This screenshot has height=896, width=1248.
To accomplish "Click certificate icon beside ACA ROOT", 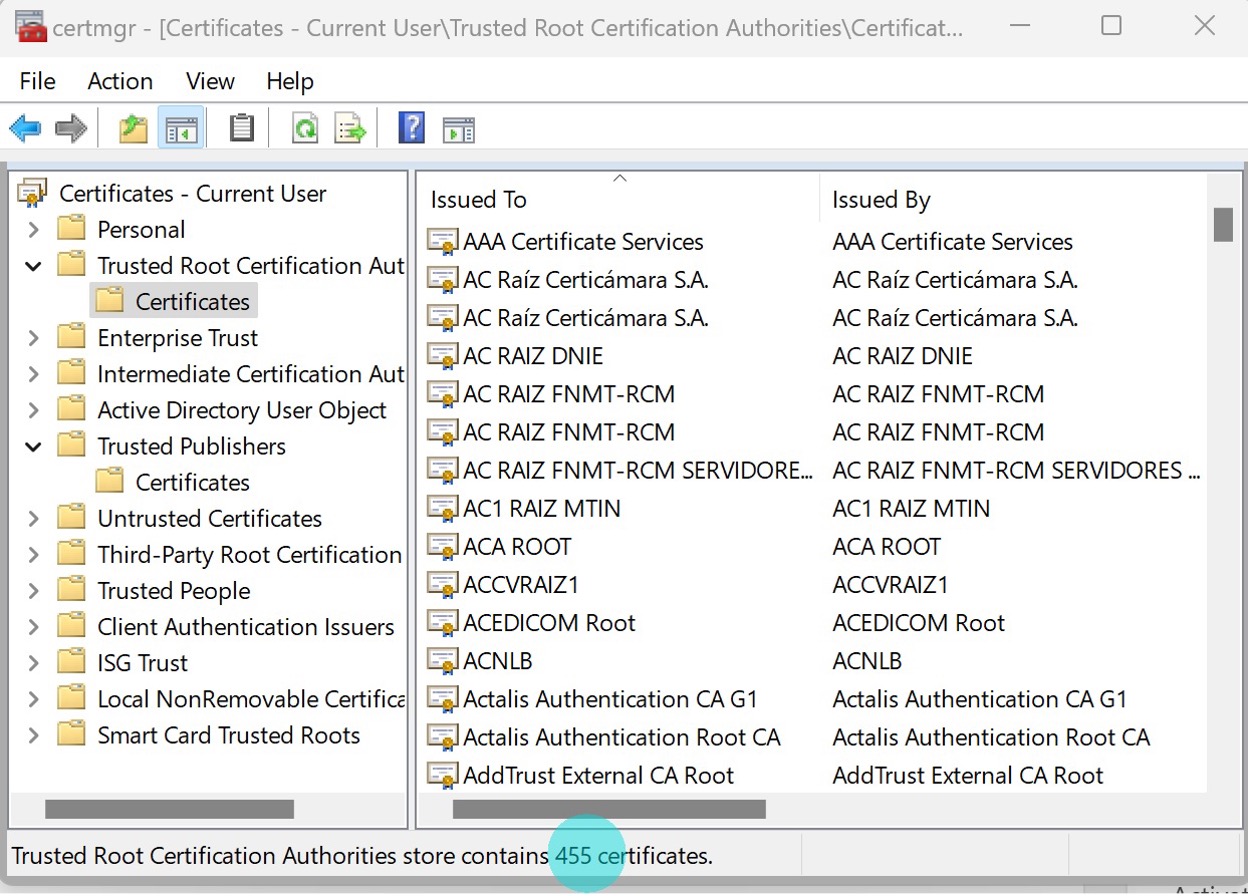I will (x=442, y=546).
